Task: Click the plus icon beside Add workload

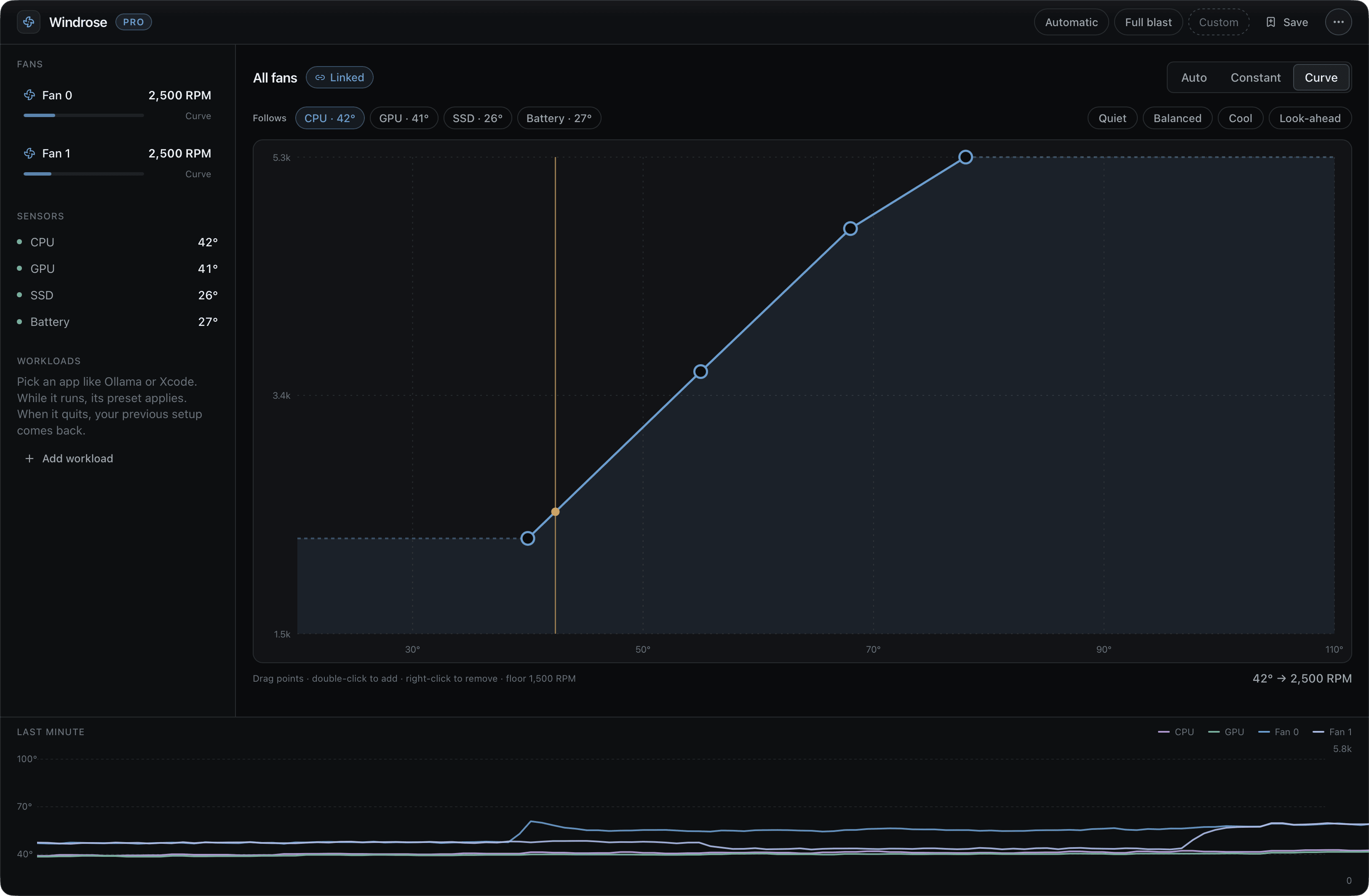Action: click(29, 459)
